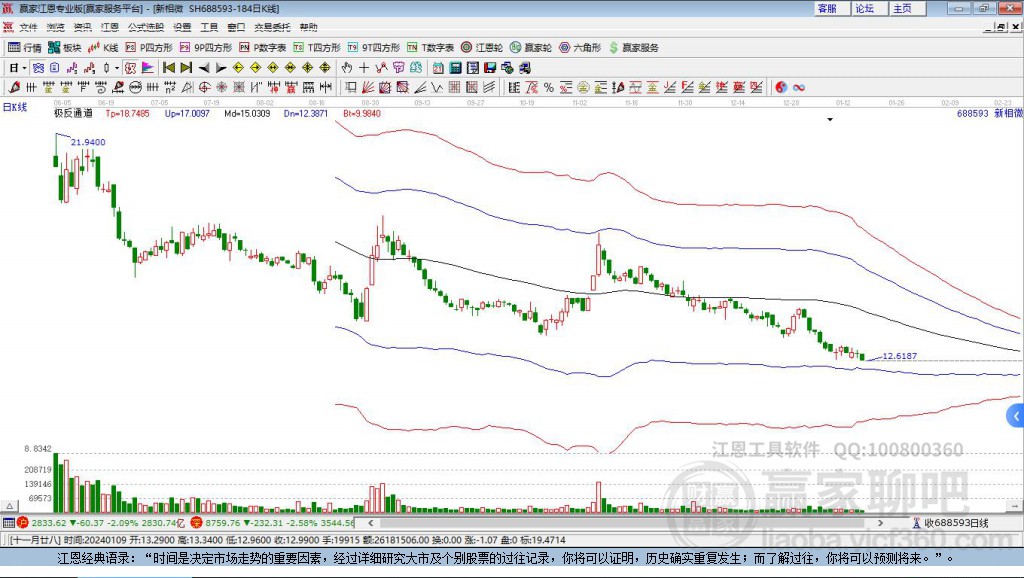Open the 文件 menu
Viewport: 1024px width, 578px height.
point(28,27)
